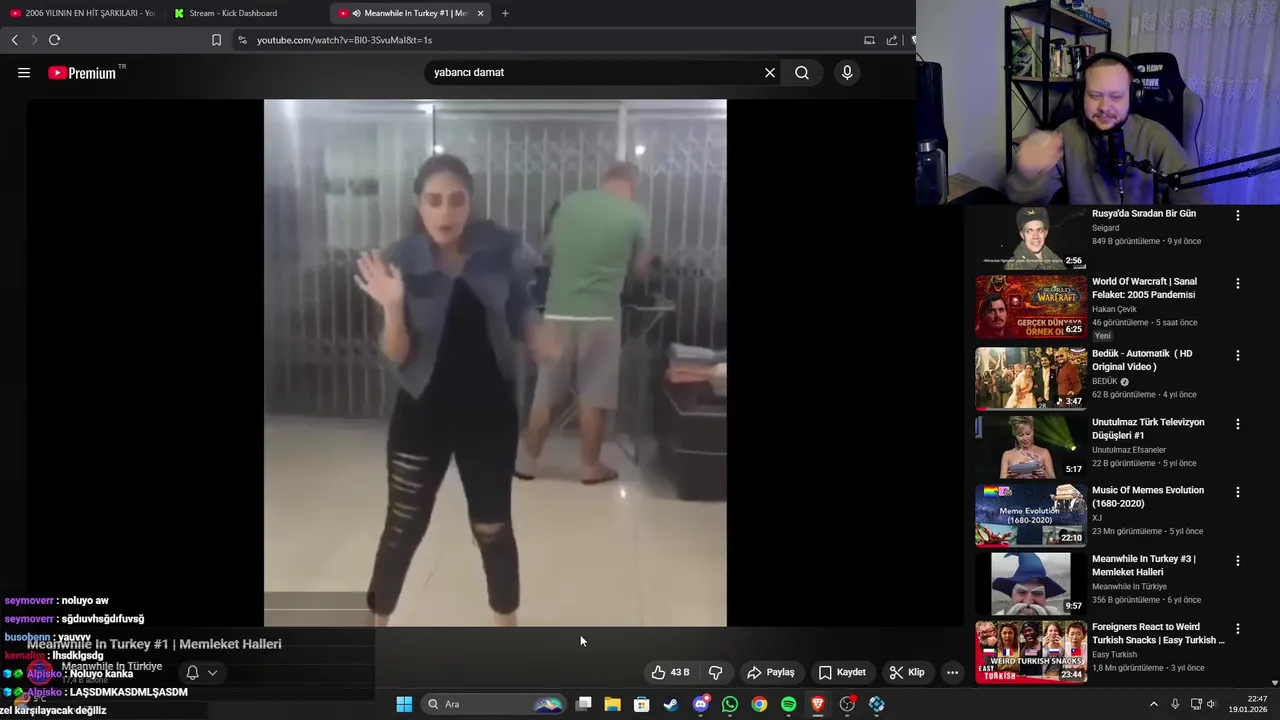Click the search magnifier button
Viewport: 1280px width, 720px height.
(802, 72)
